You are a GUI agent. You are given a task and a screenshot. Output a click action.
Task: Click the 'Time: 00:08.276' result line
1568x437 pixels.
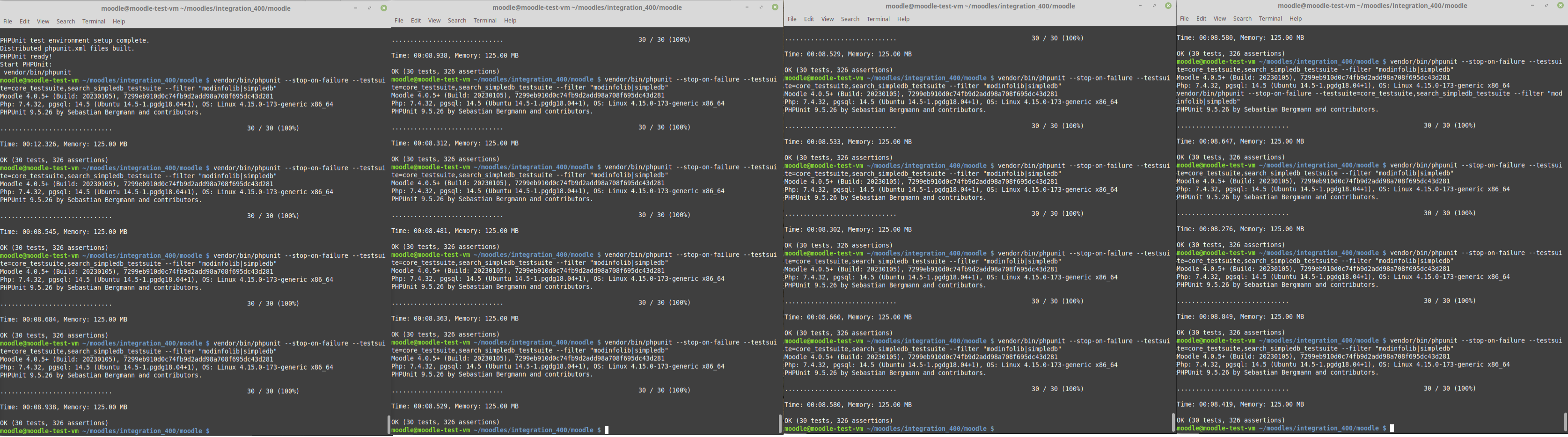tap(1240, 229)
